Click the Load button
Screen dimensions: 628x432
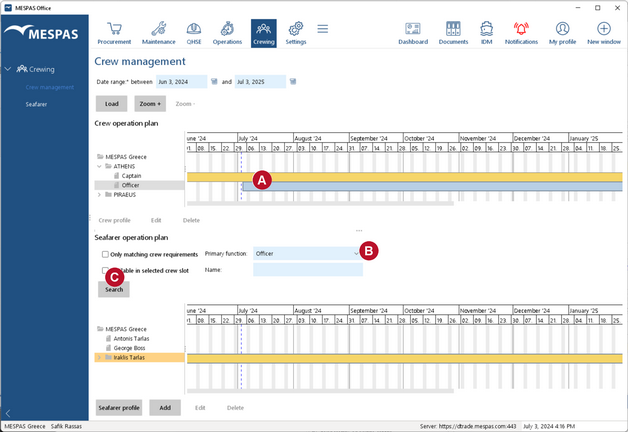[111, 104]
